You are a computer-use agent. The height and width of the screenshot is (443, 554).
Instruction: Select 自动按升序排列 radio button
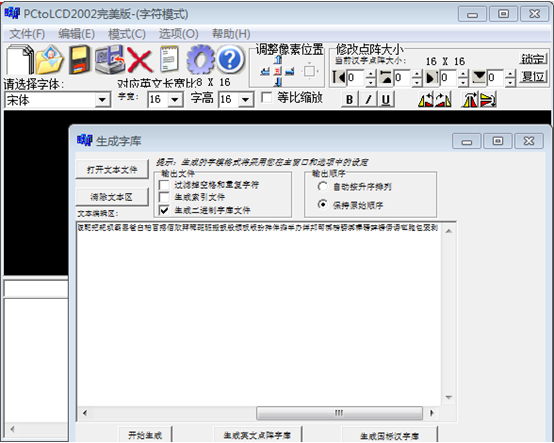coord(322,186)
